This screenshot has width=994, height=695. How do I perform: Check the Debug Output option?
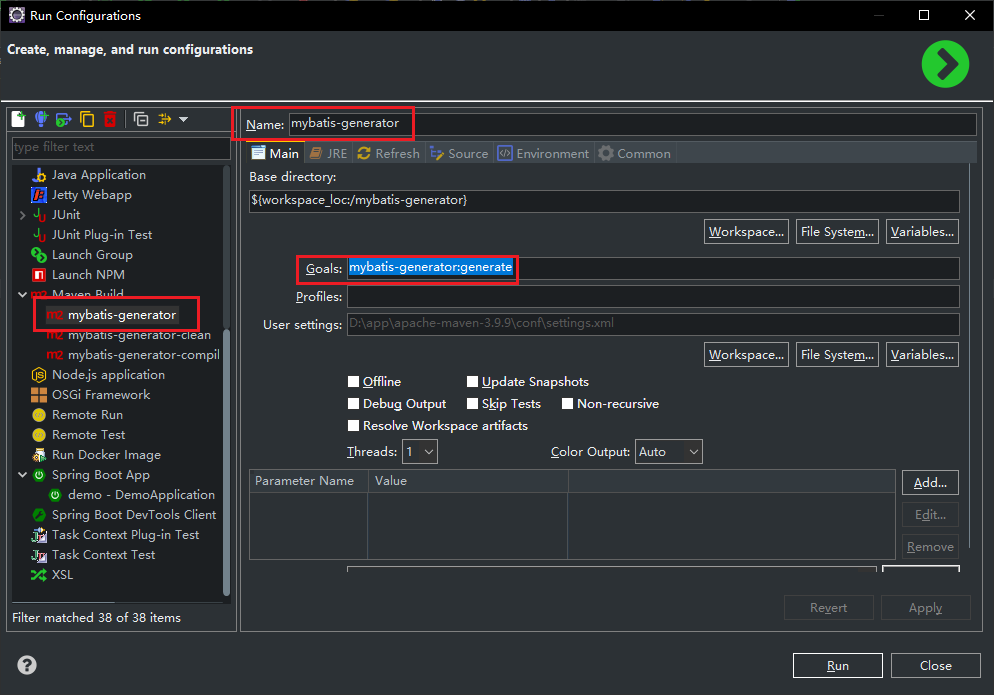tap(354, 404)
